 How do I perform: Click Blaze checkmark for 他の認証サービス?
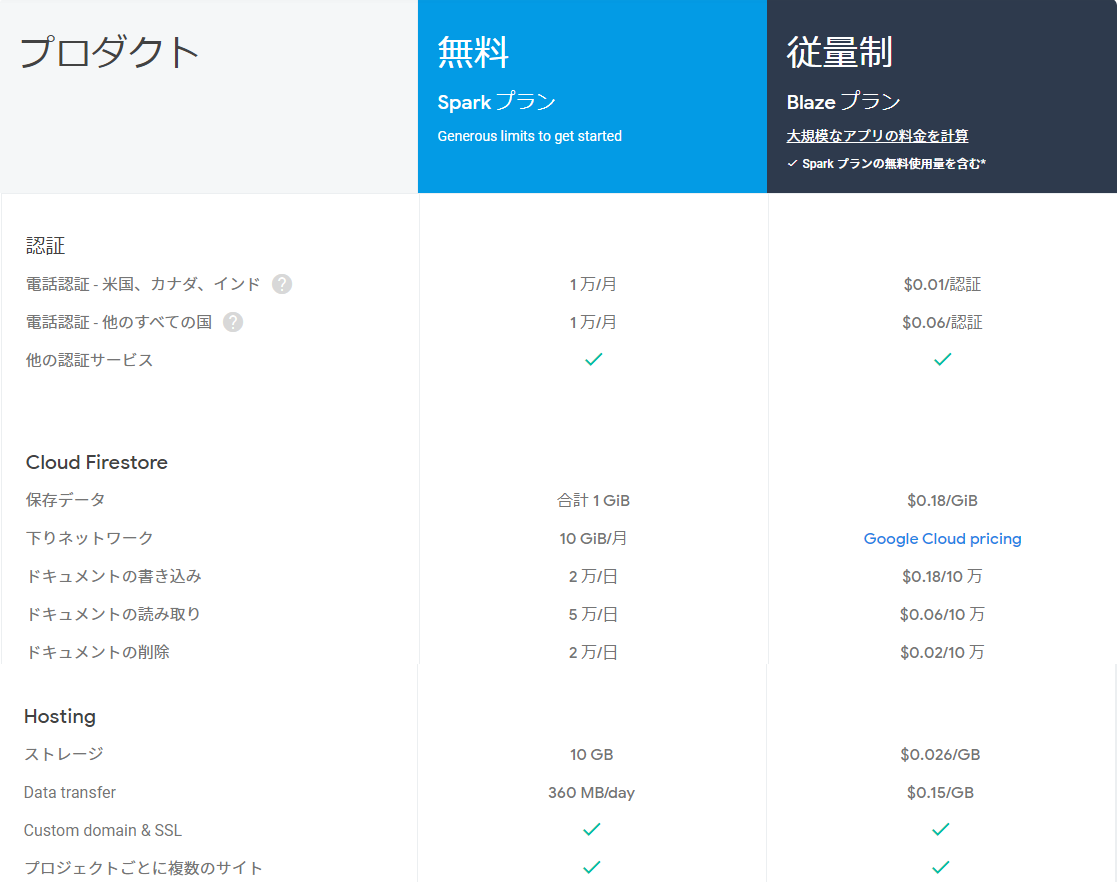(942, 359)
